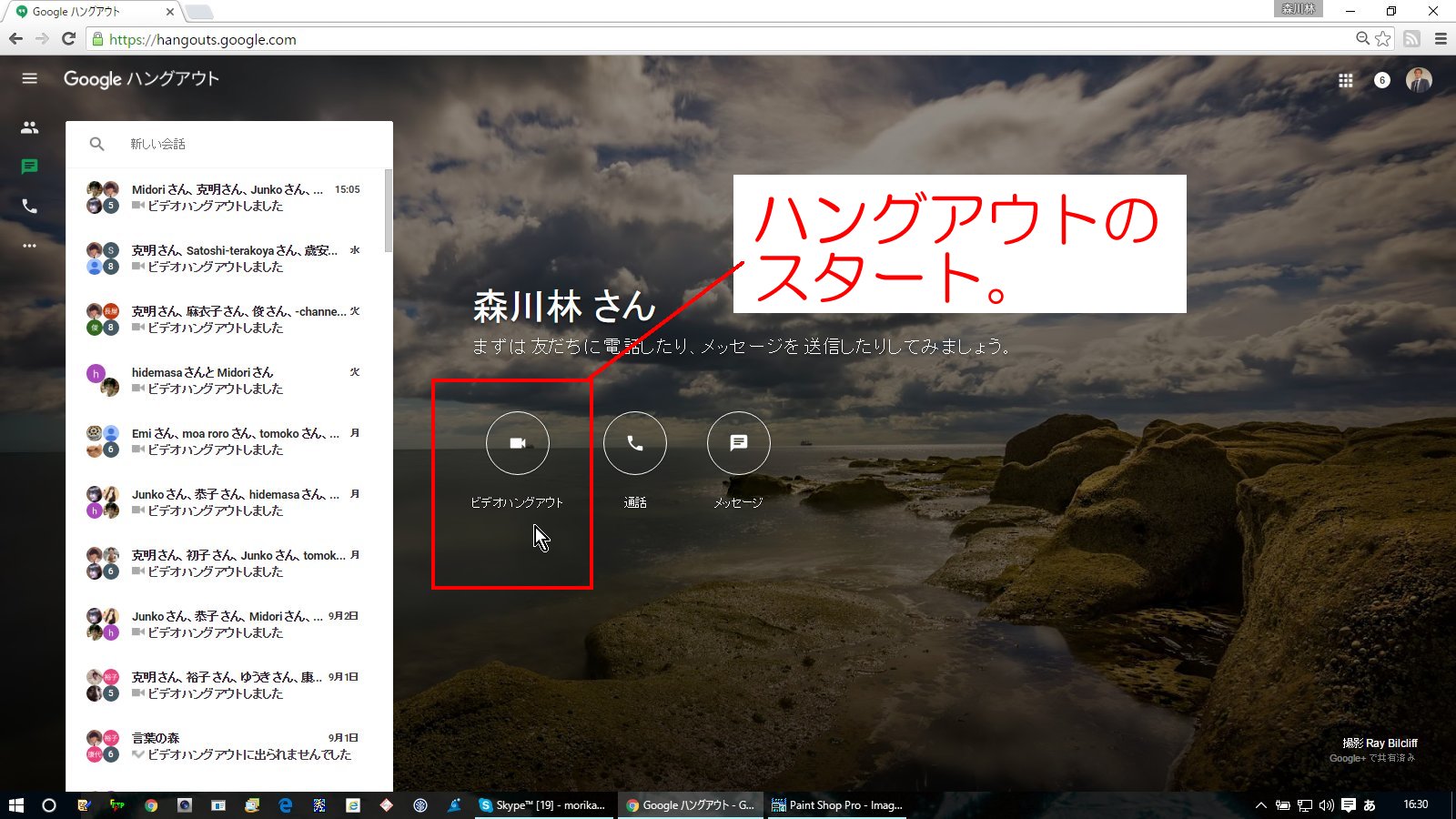Start a ビデオハングアウト video call

(x=517, y=443)
